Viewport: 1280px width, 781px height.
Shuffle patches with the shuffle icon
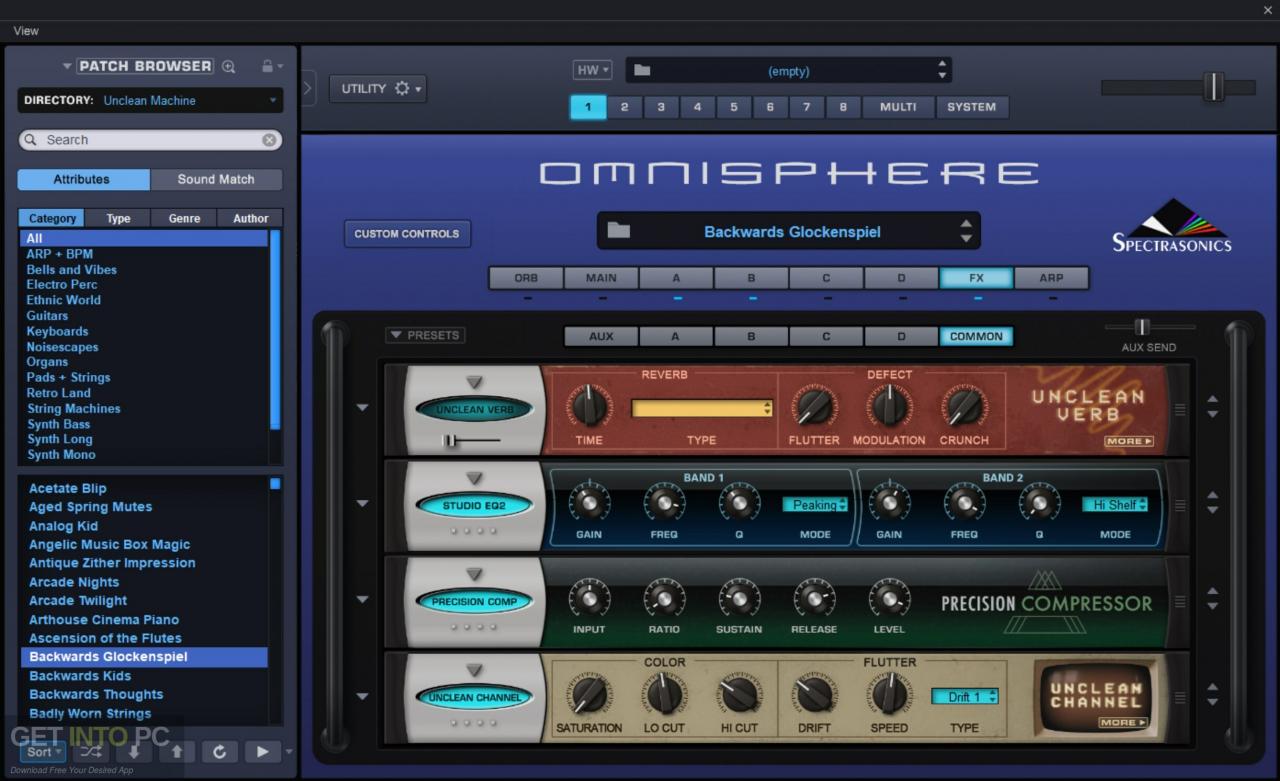91,752
